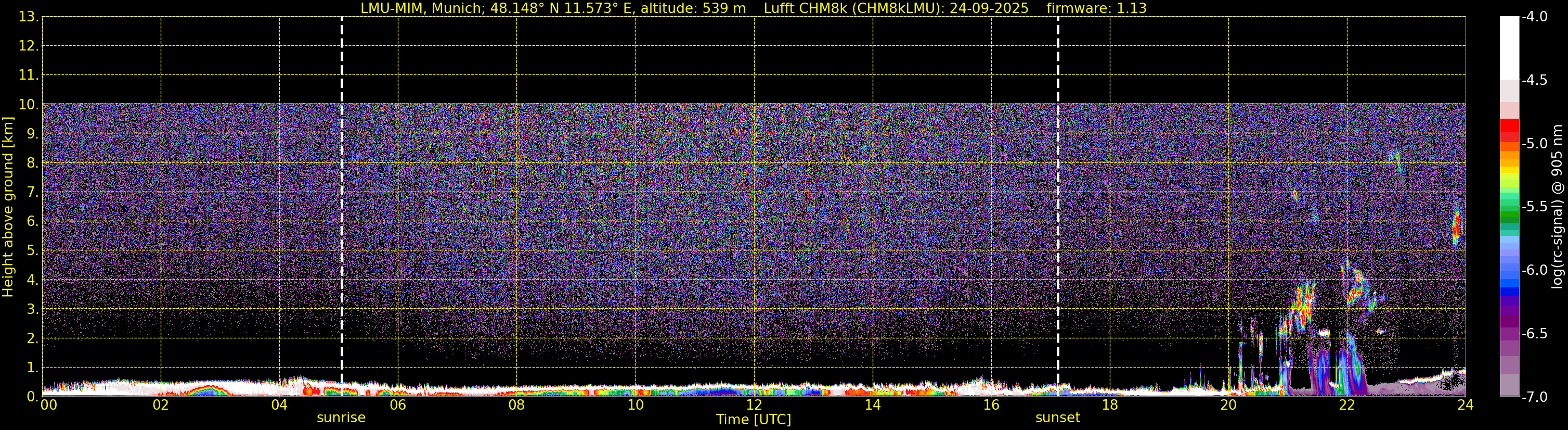The height and width of the screenshot is (430, 1568).
Task: Click the "-4.5" colorbar tick label
Action: (x=1535, y=80)
